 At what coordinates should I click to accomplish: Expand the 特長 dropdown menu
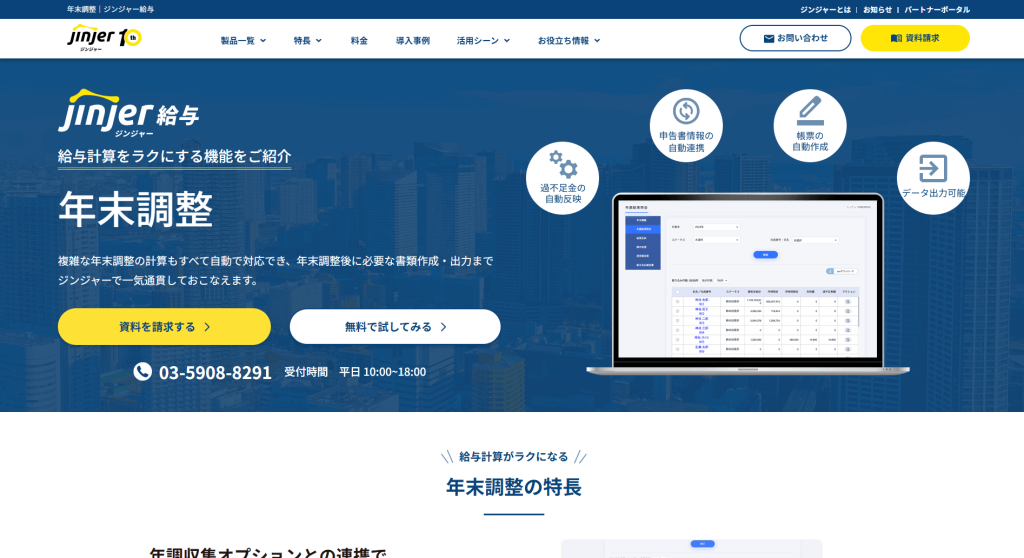tap(308, 41)
